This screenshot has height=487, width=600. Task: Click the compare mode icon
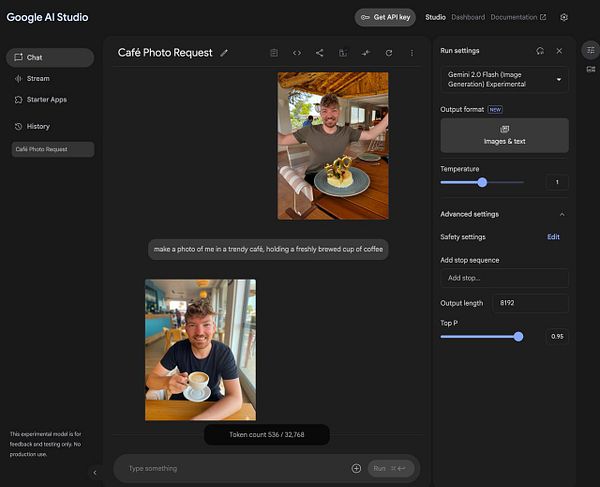tap(366, 53)
